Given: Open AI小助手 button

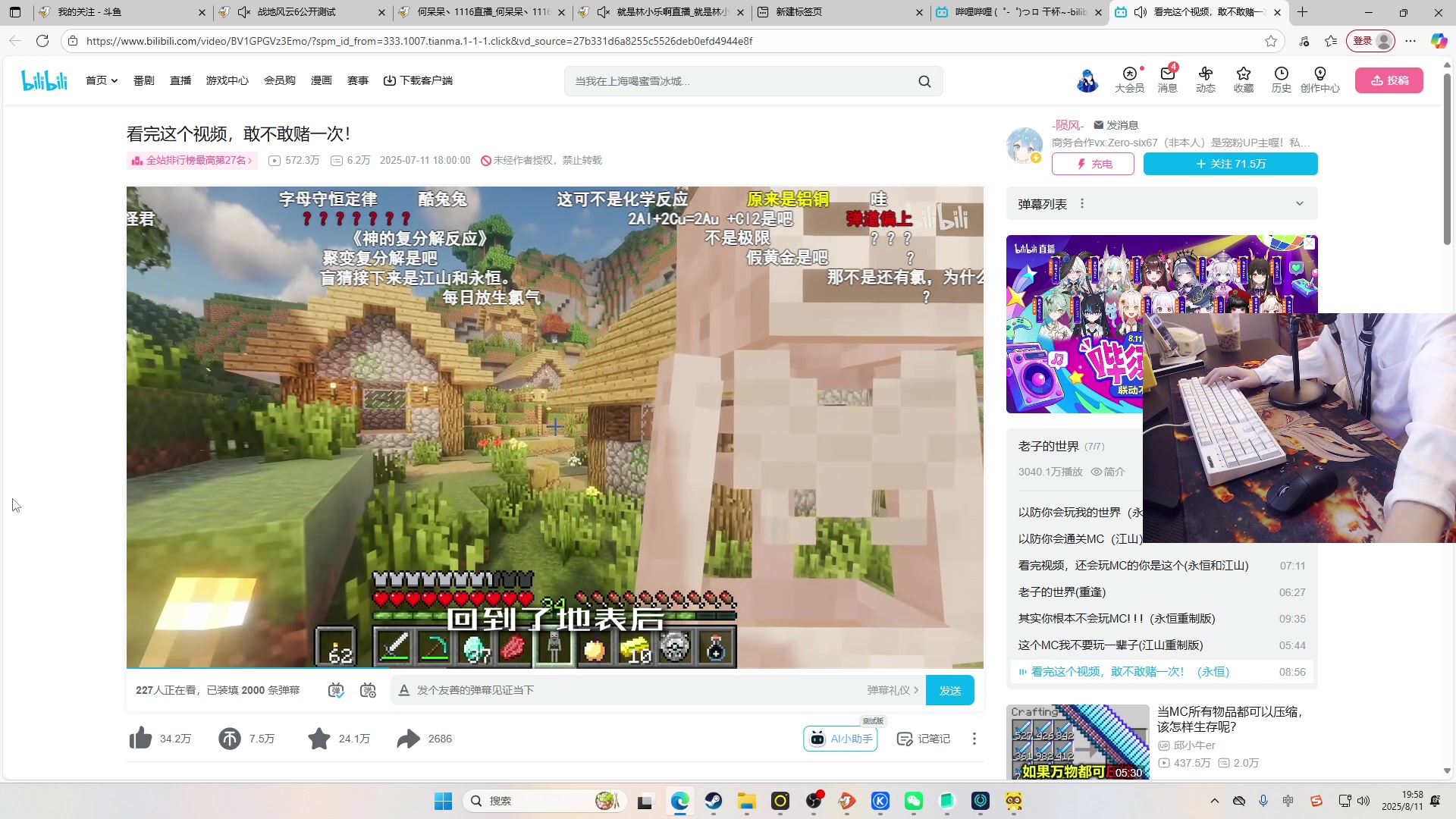Looking at the screenshot, I should (840, 739).
